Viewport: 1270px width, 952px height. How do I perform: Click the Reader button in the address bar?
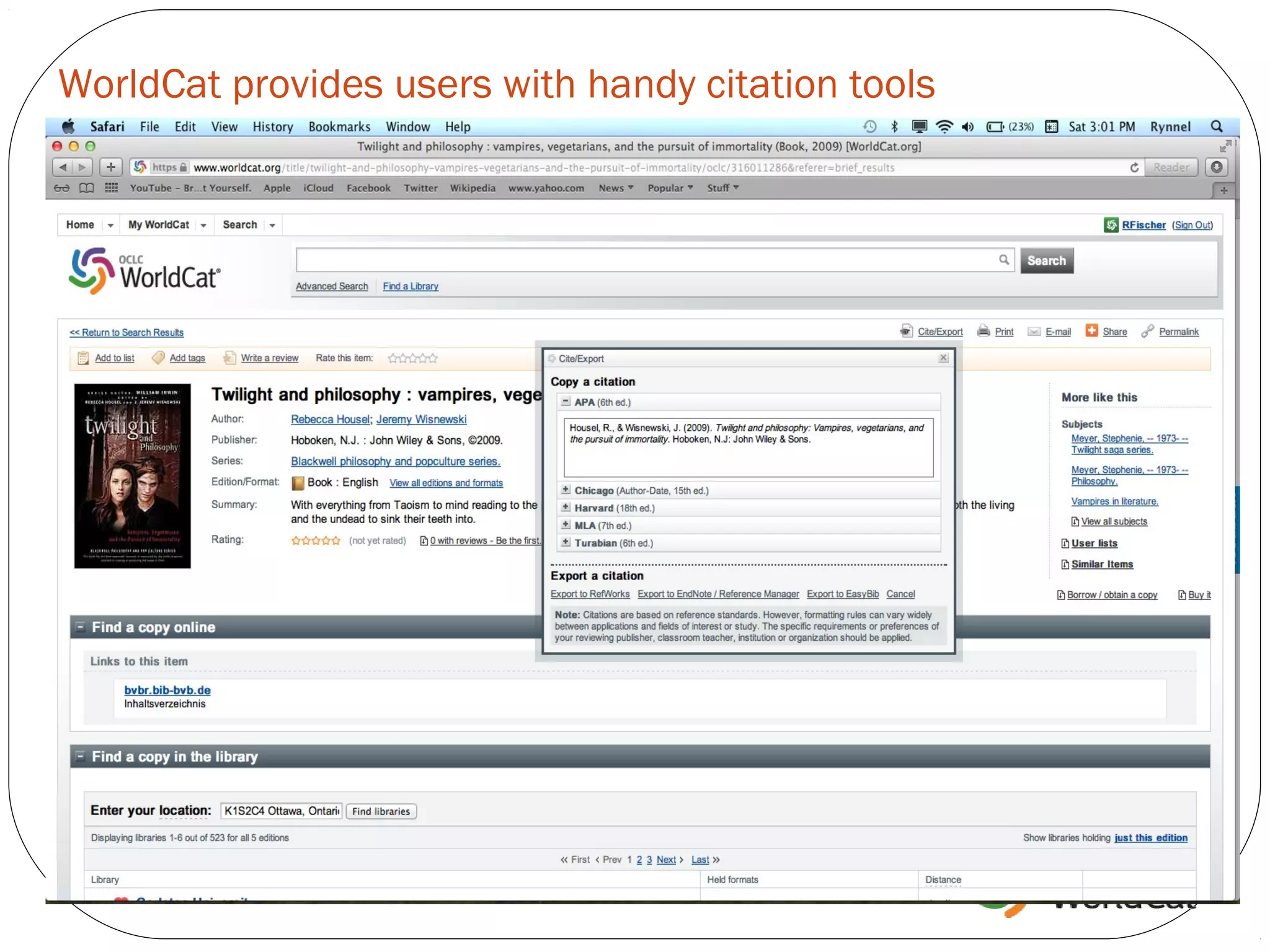tap(1171, 167)
